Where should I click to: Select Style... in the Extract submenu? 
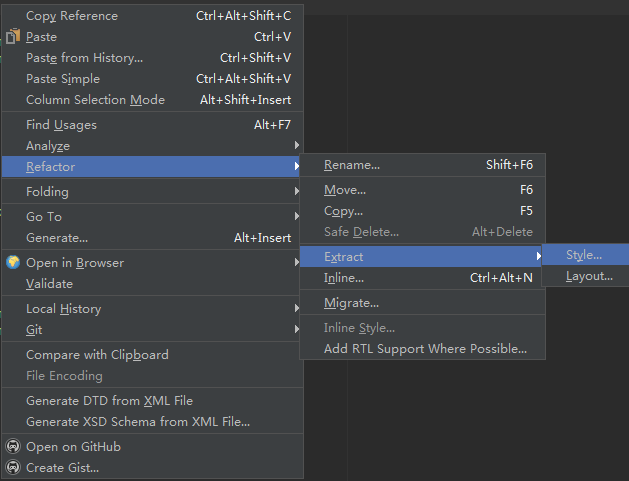[585, 255]
